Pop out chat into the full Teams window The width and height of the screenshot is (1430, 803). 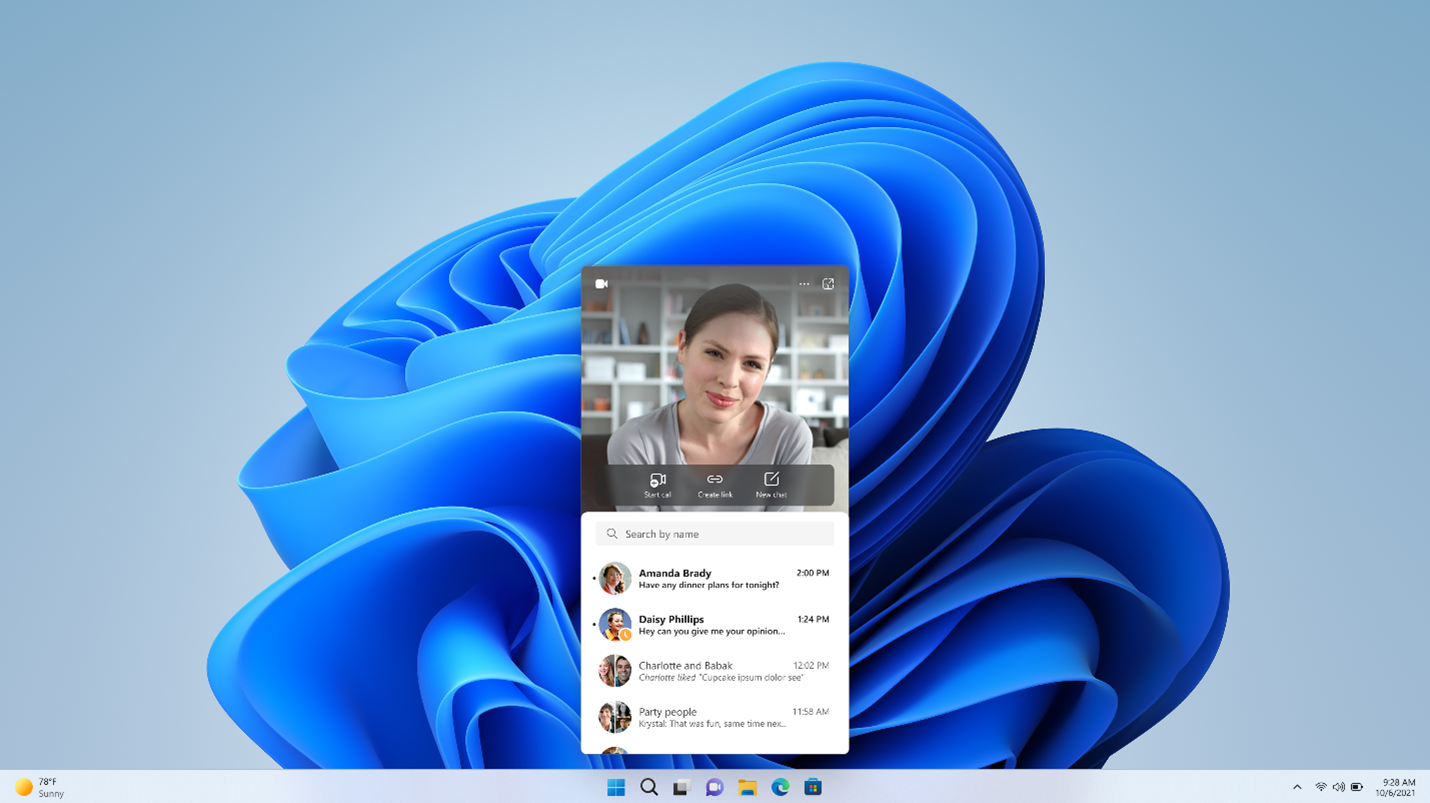[828, 283]
